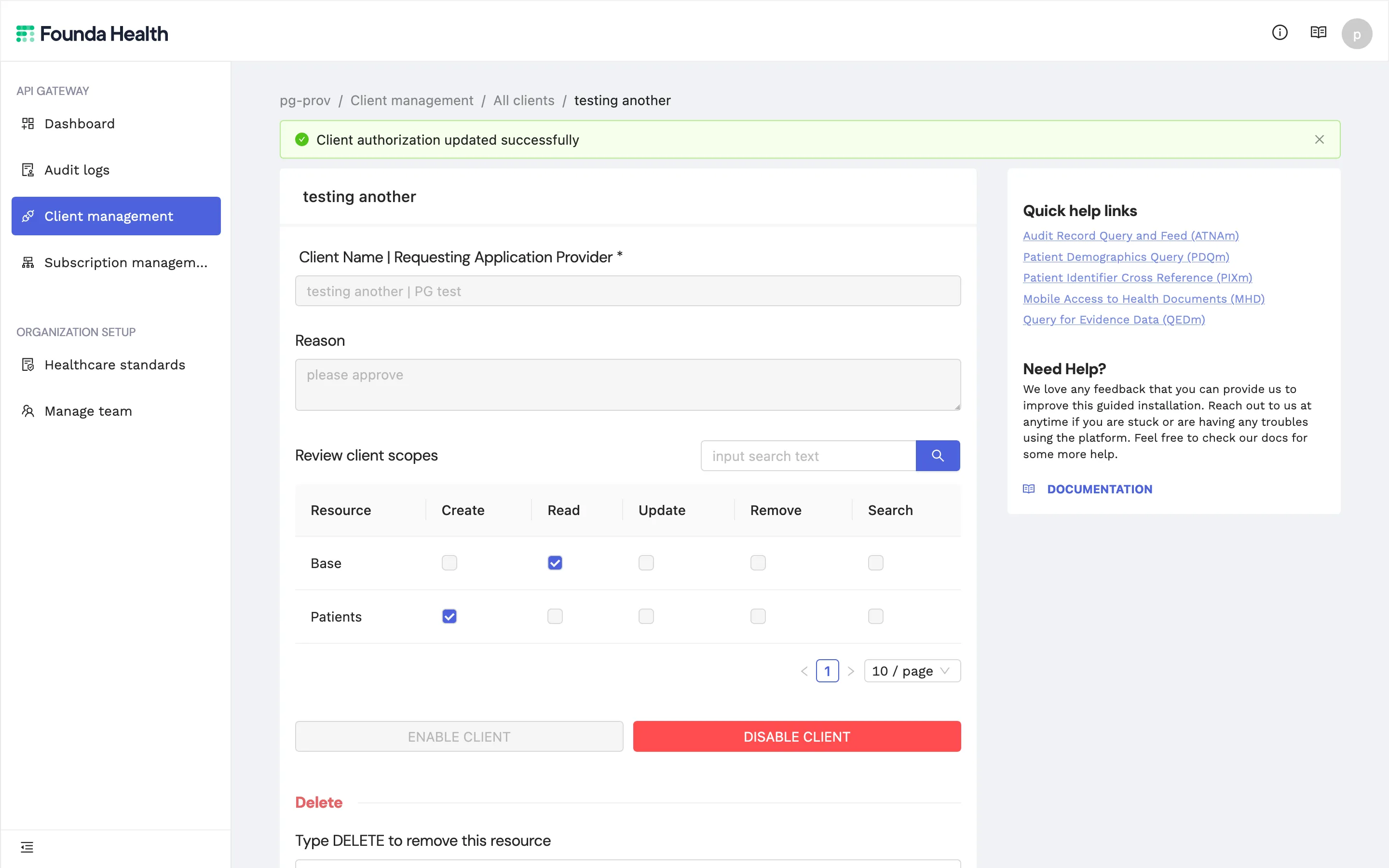
Task: Click the scope search text input
Action: coord(808,456)
